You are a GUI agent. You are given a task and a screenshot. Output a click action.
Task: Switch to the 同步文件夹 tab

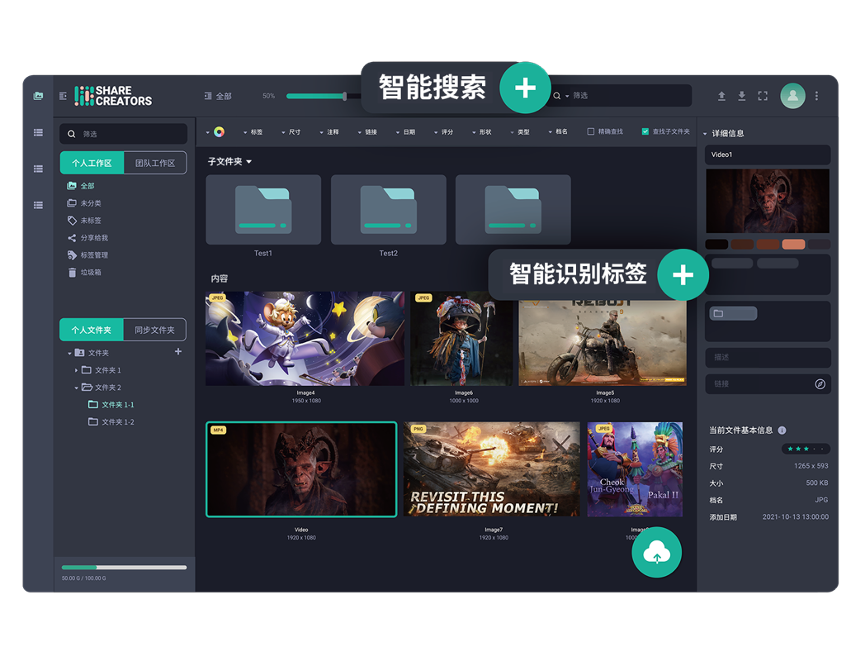point(152,329)
